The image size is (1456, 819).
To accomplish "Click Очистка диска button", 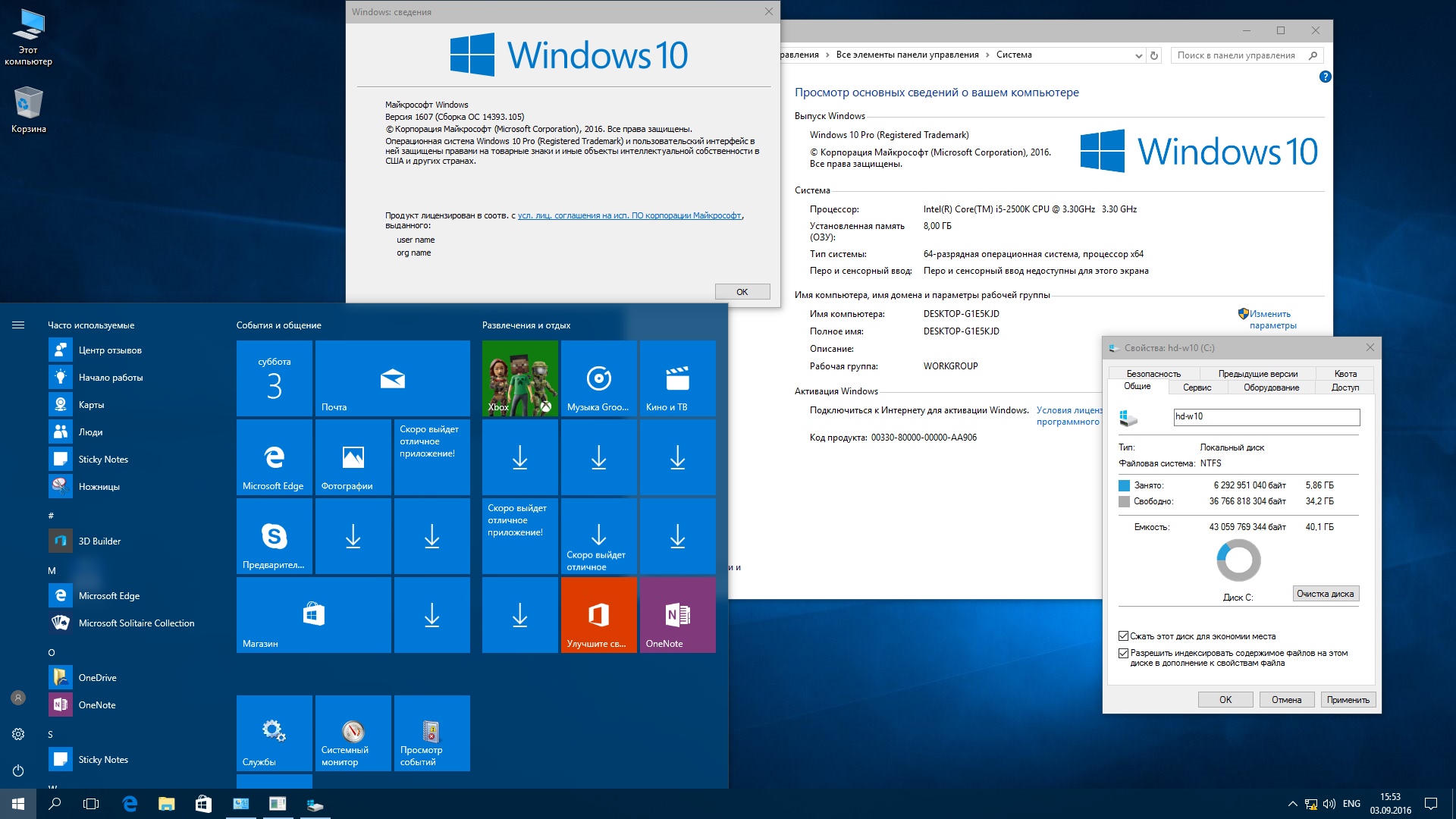I will coord(1325,594).
